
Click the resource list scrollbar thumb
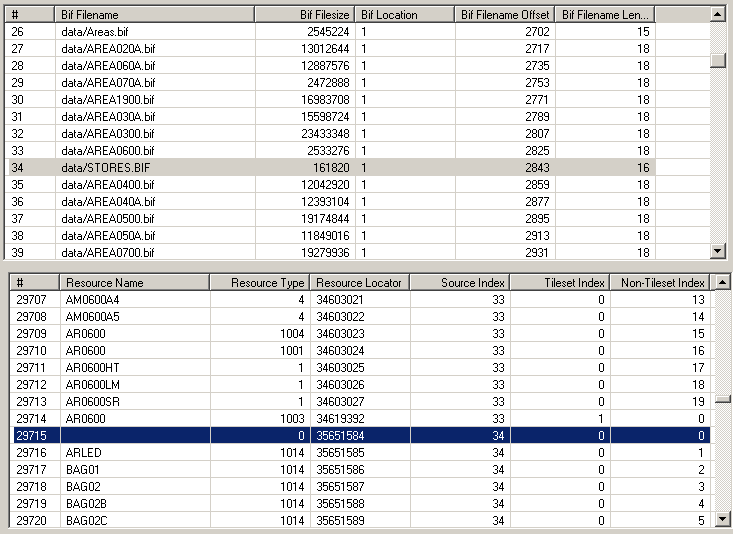(723, 399)
